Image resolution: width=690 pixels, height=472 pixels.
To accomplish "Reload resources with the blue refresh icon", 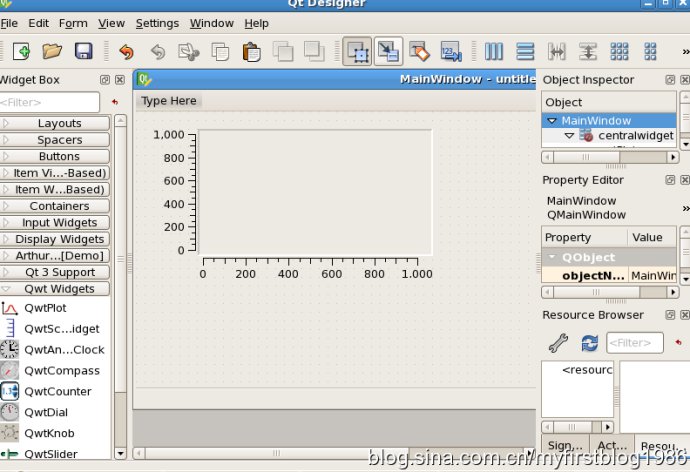I will pos(590,343).
